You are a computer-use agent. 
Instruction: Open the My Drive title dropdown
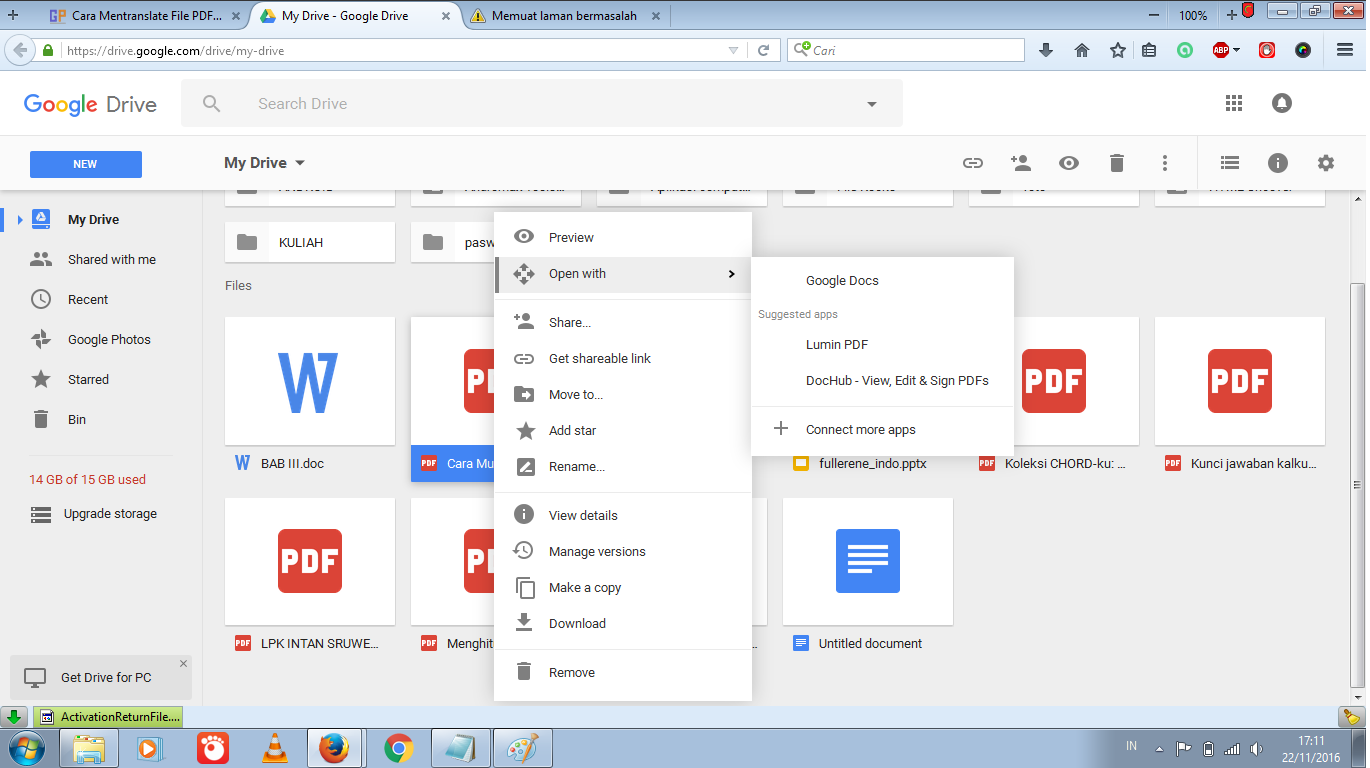tap(264, 163)
